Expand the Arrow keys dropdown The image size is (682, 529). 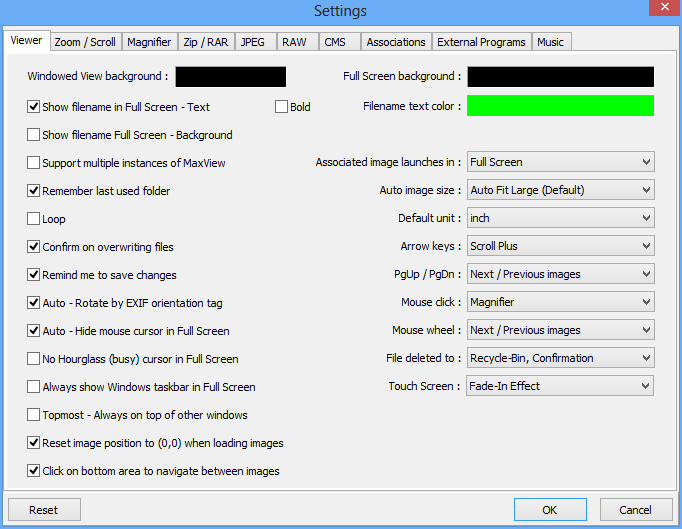[x=561, y=246]
